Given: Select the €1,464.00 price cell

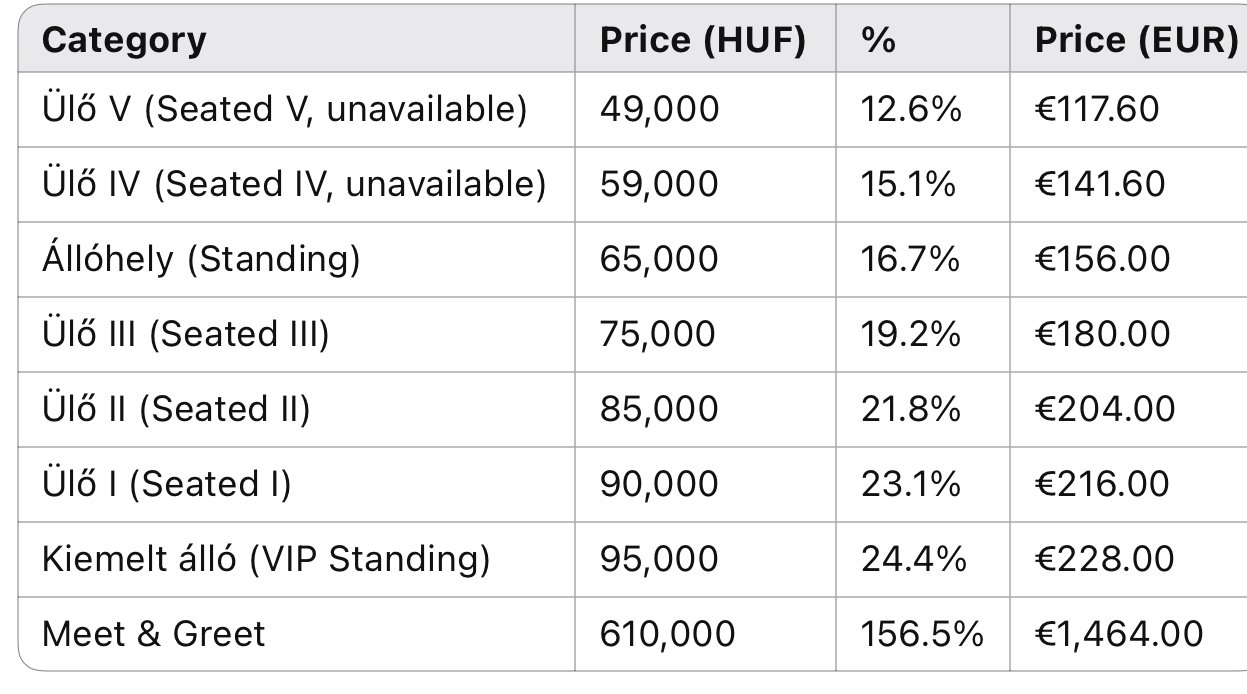Looking at the screenshot, I should (x=1119, y=634).
